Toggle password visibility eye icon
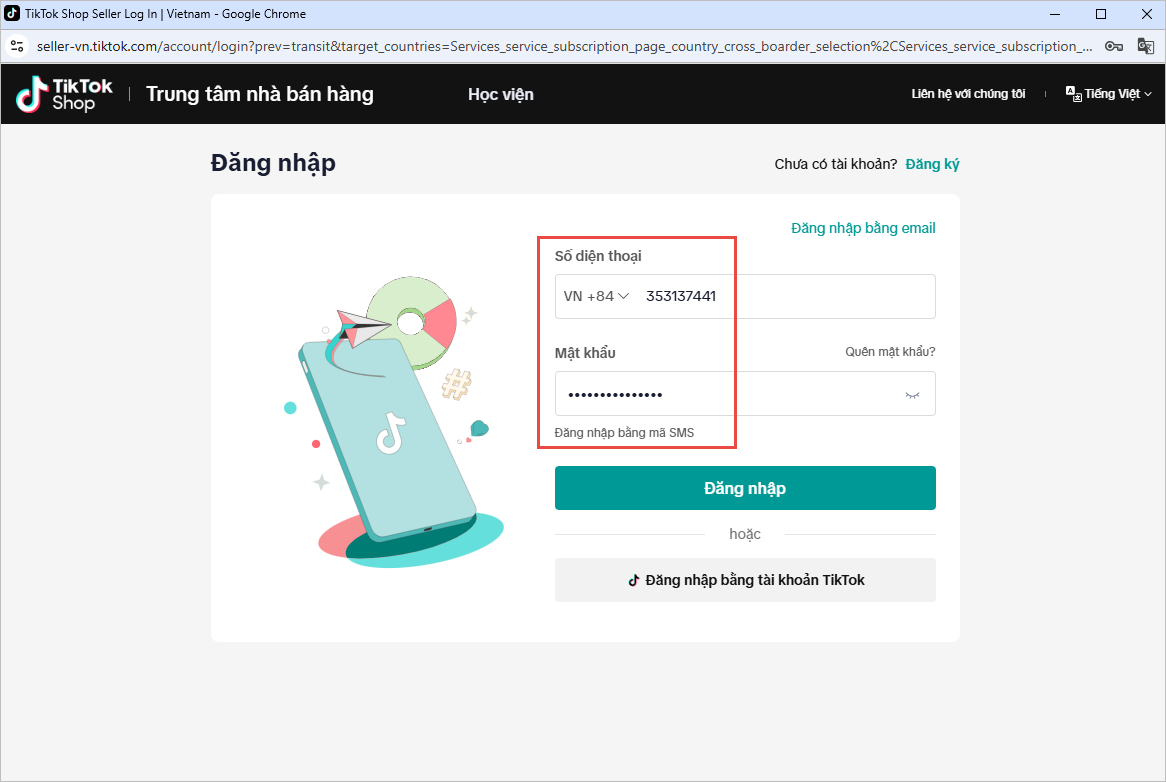This screenshot has height=782, width=1166. 912,395
